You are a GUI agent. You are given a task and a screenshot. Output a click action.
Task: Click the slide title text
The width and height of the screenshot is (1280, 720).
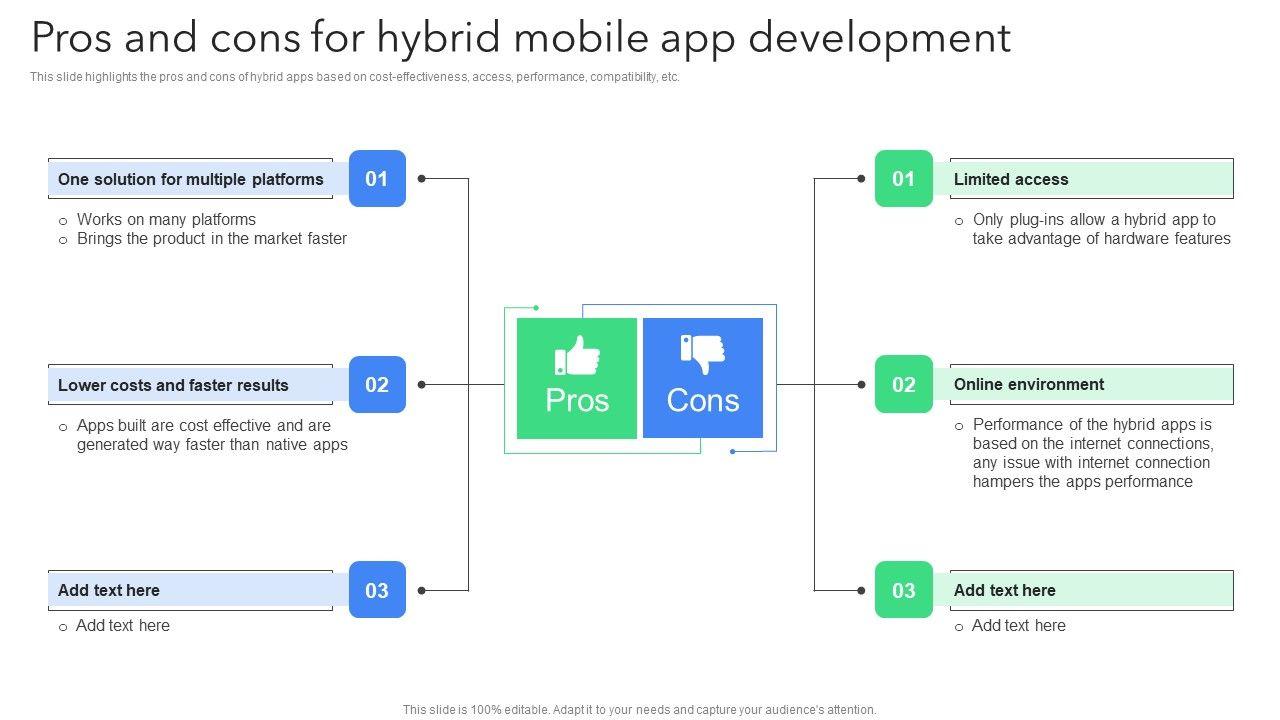tap(521, 38)
